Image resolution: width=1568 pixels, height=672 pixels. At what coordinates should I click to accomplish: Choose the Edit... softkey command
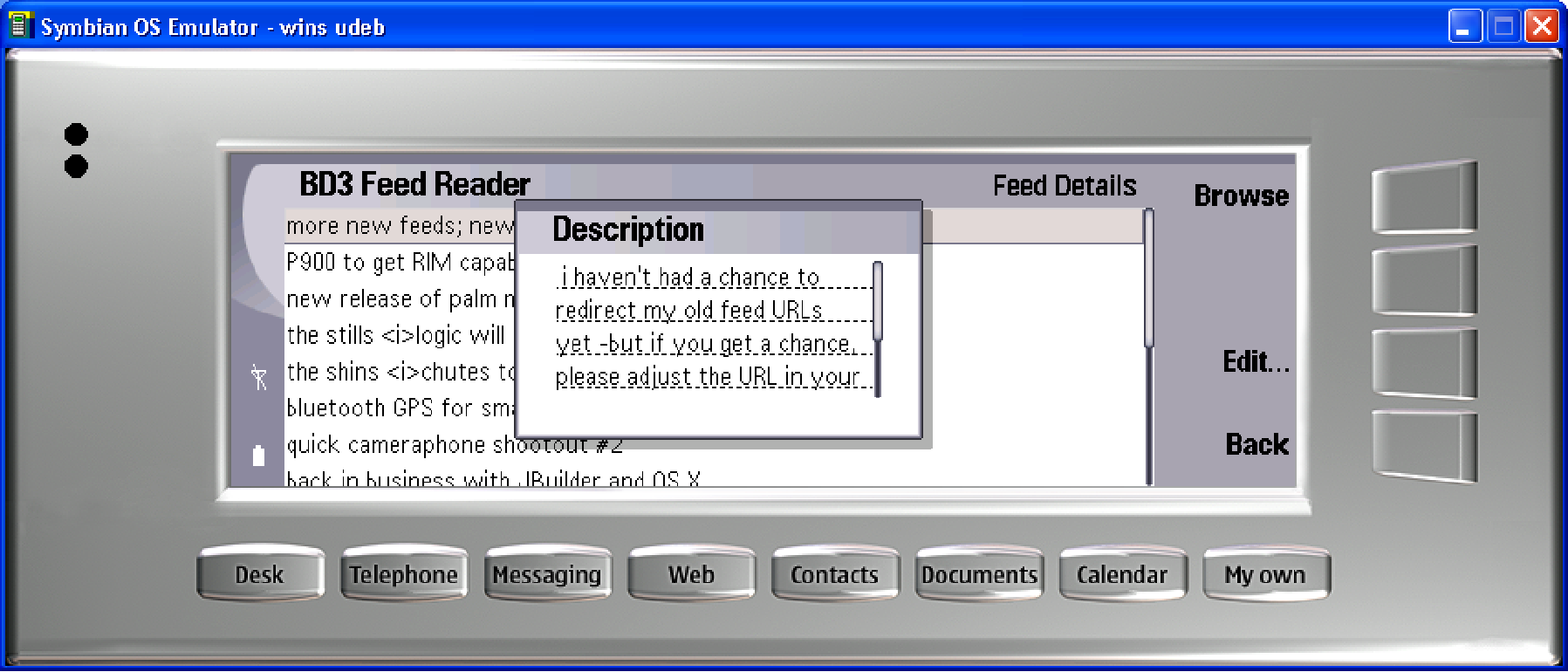click(x=1255, y=362)
